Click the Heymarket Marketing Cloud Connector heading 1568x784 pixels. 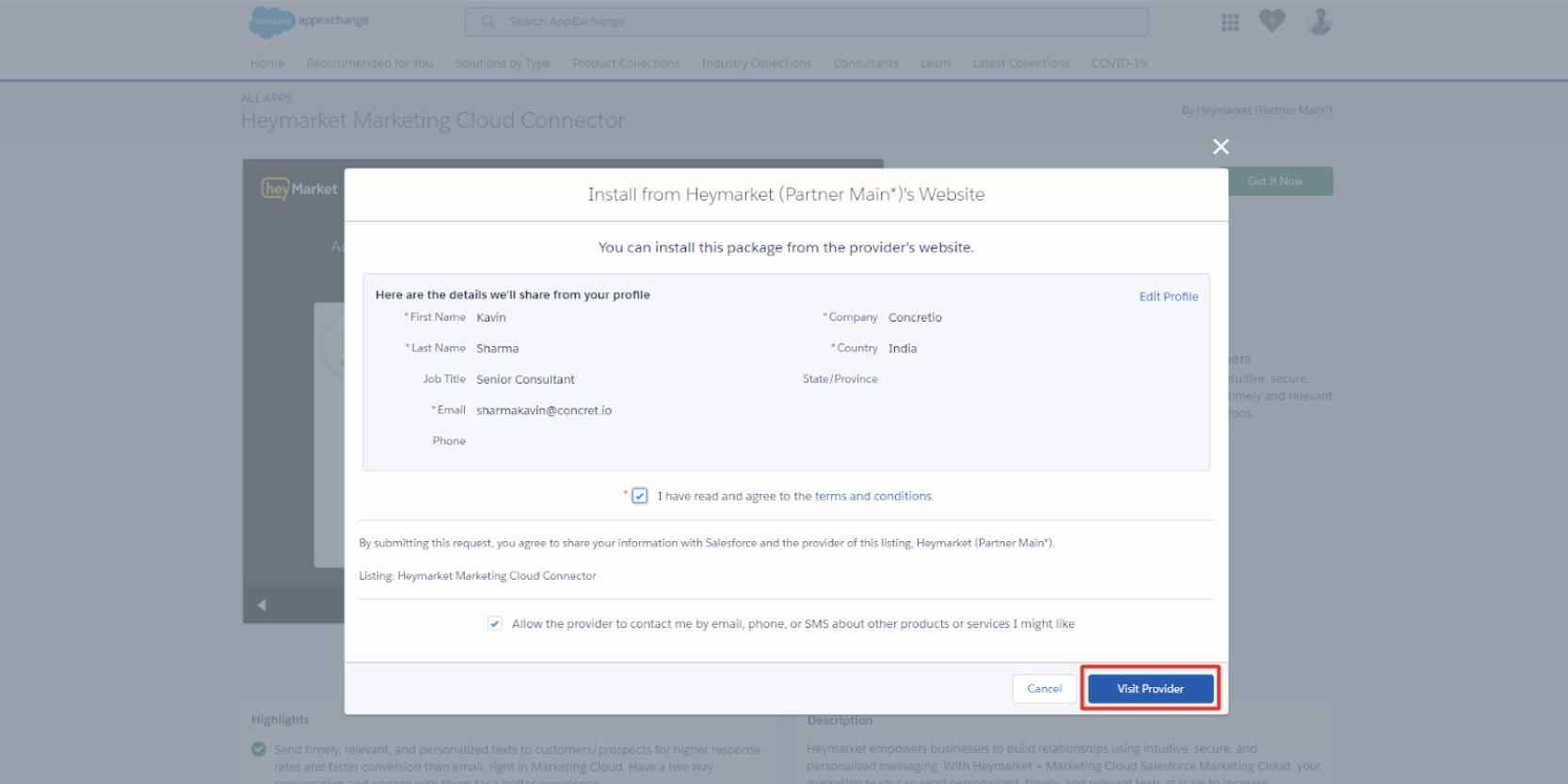click(x=433, y=120)
